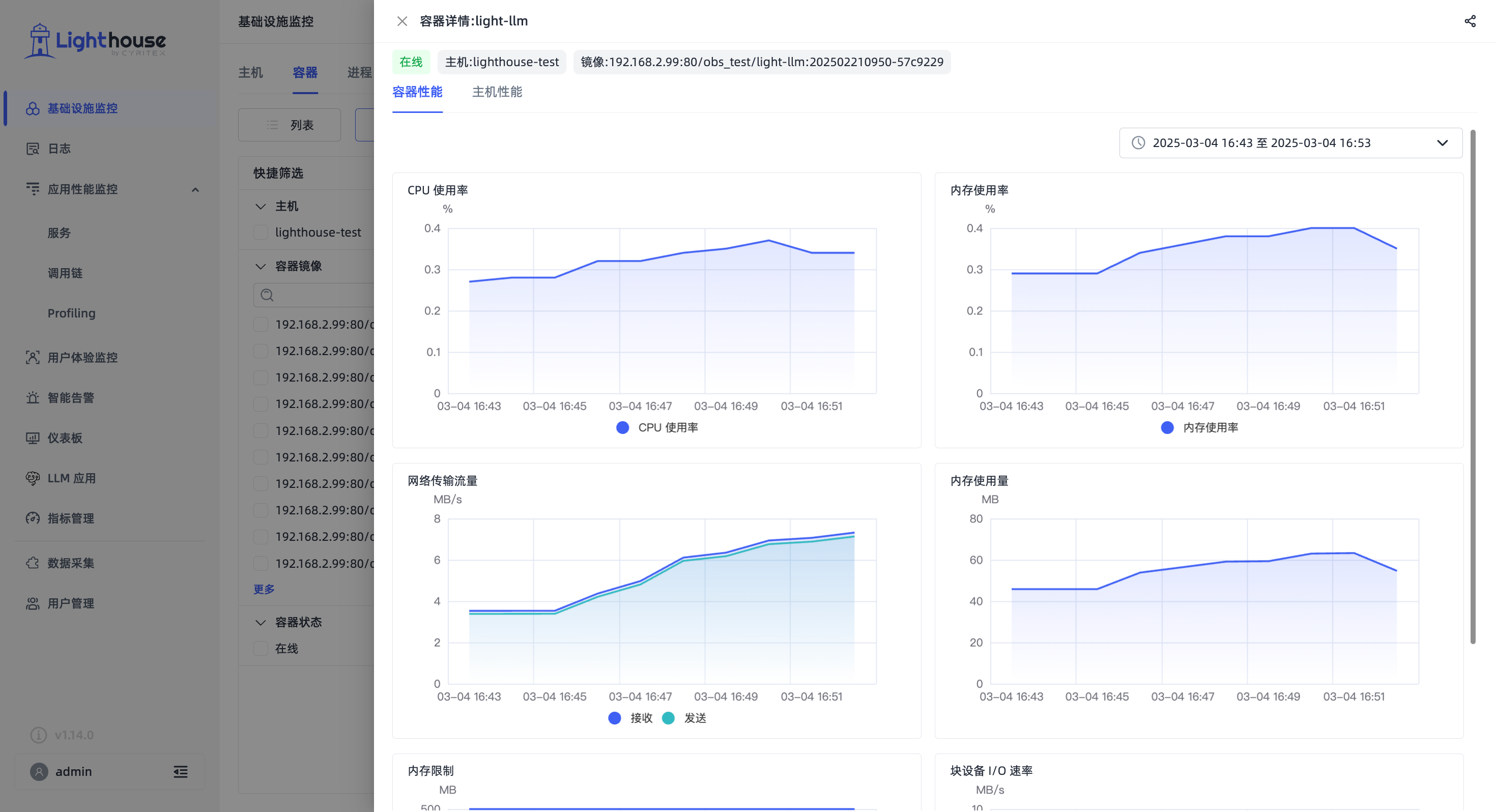Select the 容器性能 tab
The width and height of the screenshot is (1496, 812).
(417, 92)
